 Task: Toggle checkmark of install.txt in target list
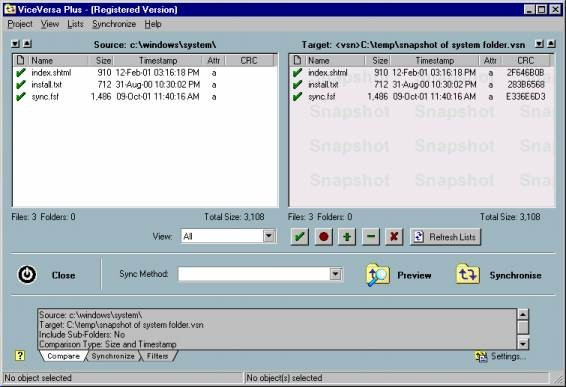(x=297, y=84)
